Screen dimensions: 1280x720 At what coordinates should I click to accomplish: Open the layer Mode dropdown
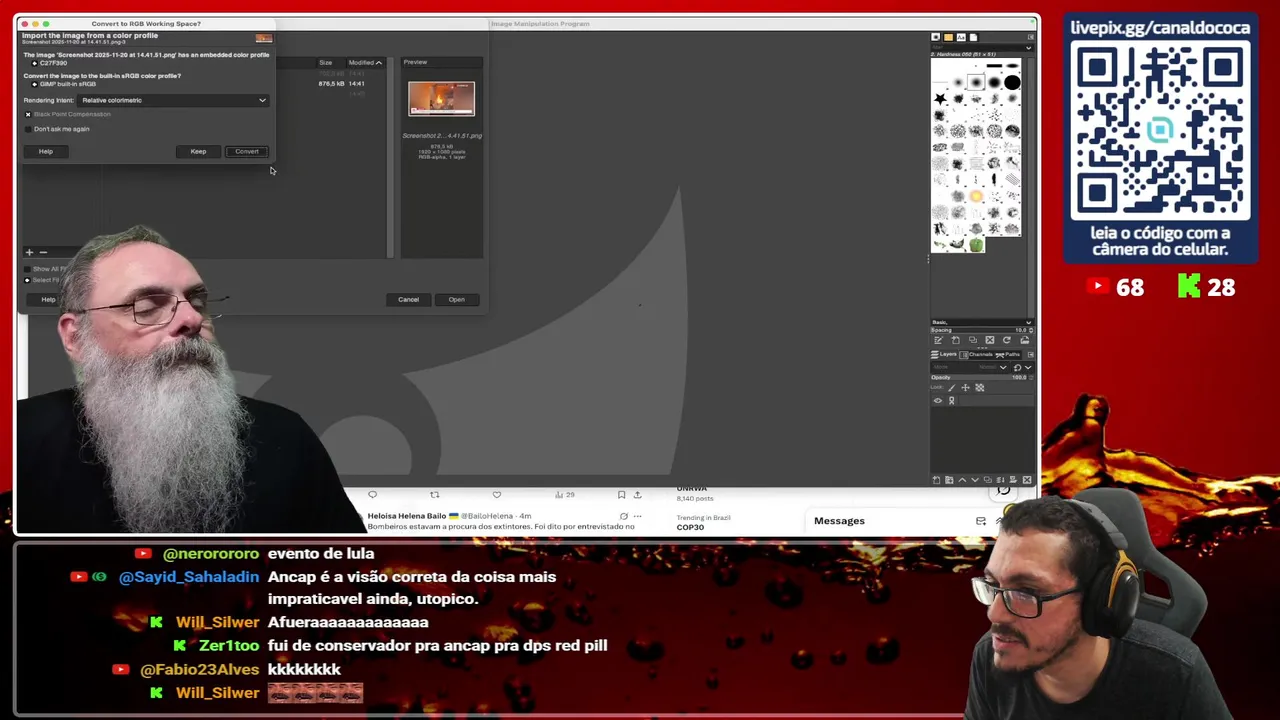click(x=969, y=367)
